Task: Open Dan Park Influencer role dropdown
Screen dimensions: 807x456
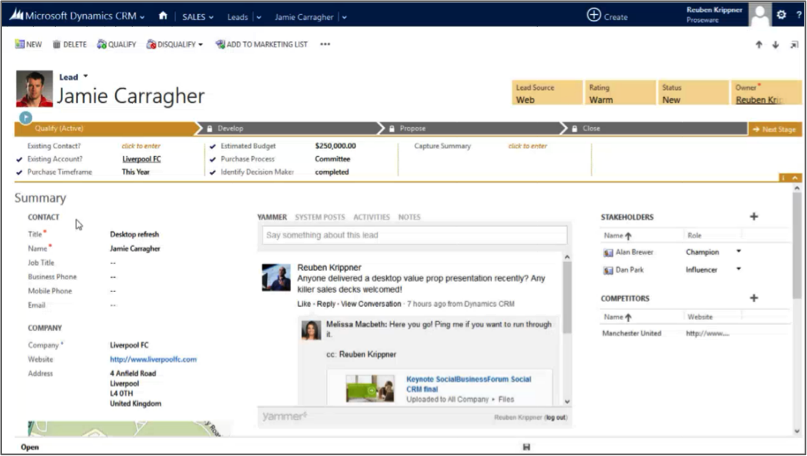Action: (739, 269)
